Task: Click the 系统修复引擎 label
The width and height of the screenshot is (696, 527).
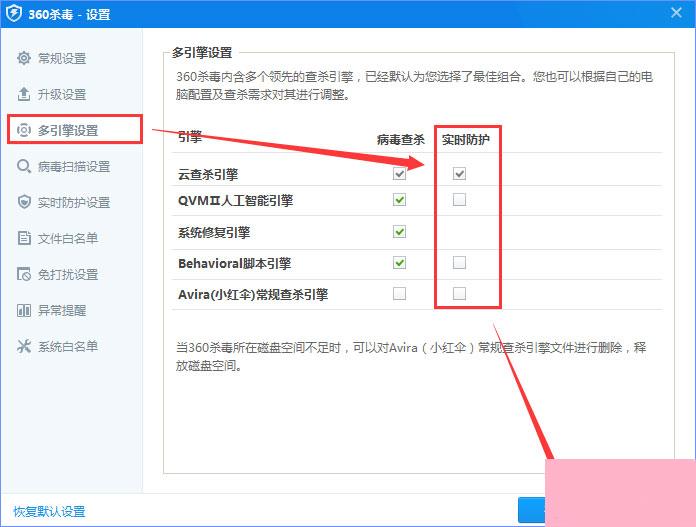Action: 214,232
